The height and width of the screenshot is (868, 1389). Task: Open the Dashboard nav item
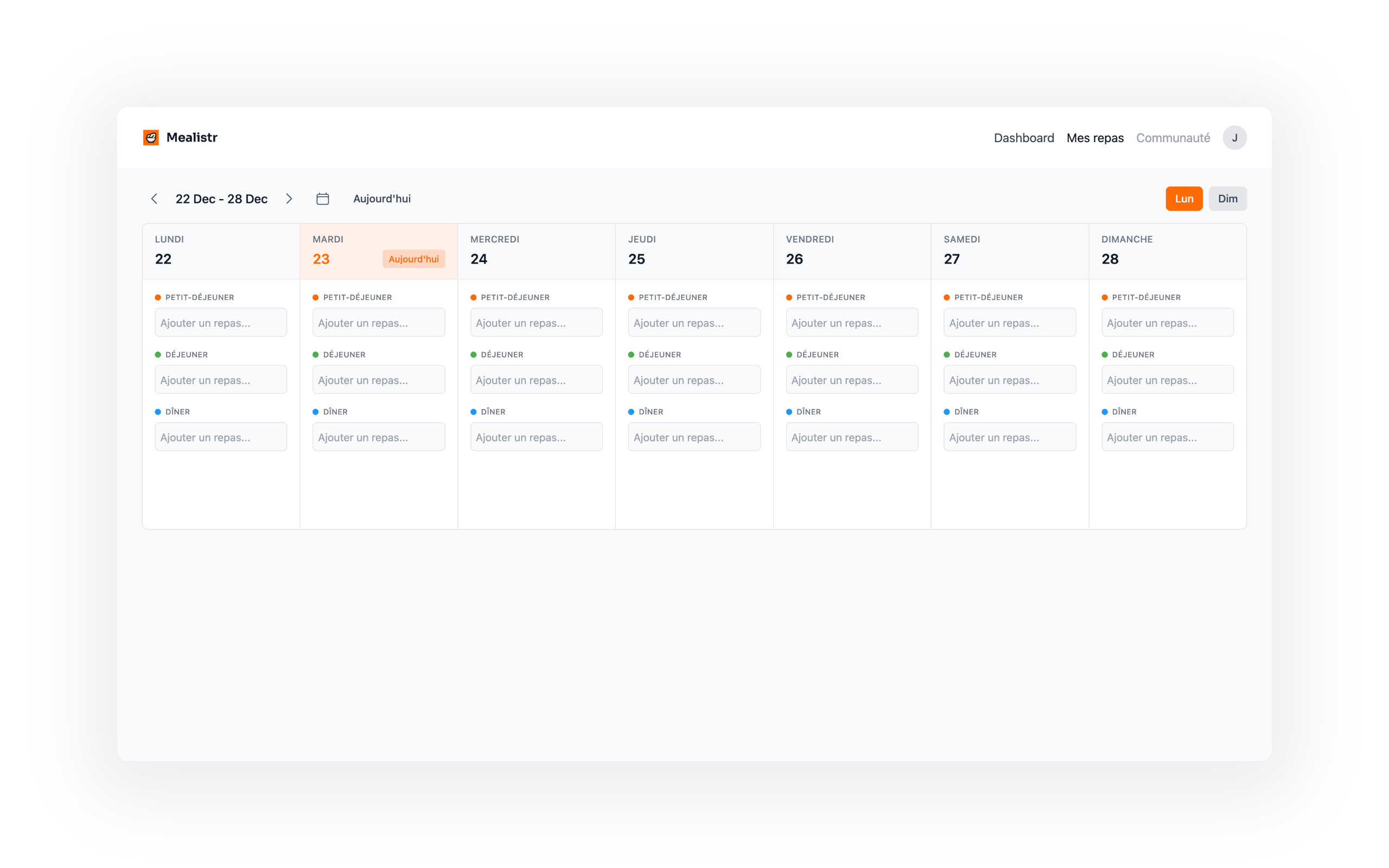pos(1023,138)
